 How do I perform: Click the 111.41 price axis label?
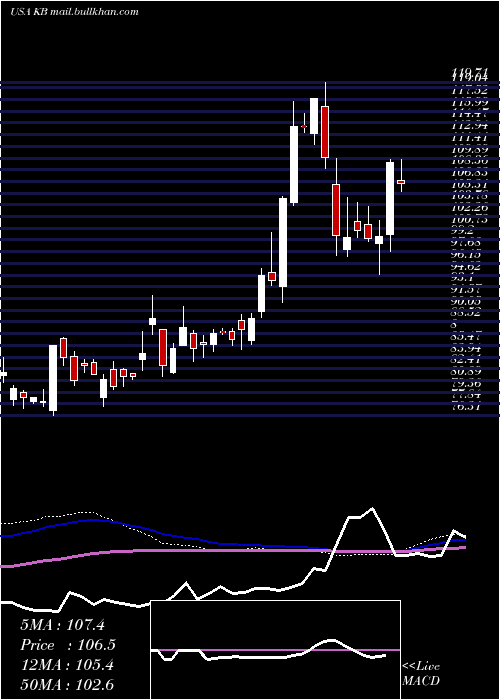tap(469, 137)
